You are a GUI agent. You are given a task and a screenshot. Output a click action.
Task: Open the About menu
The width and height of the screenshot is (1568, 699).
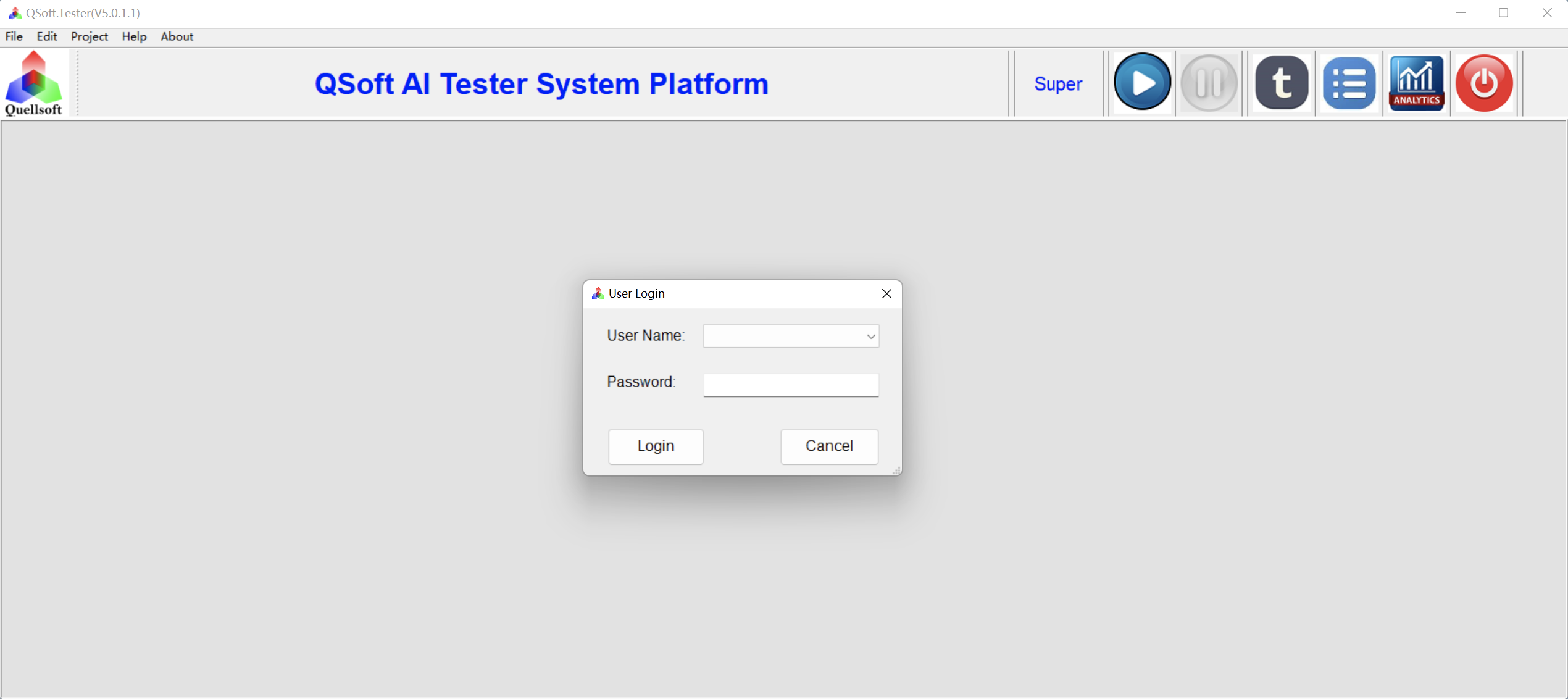177,36
